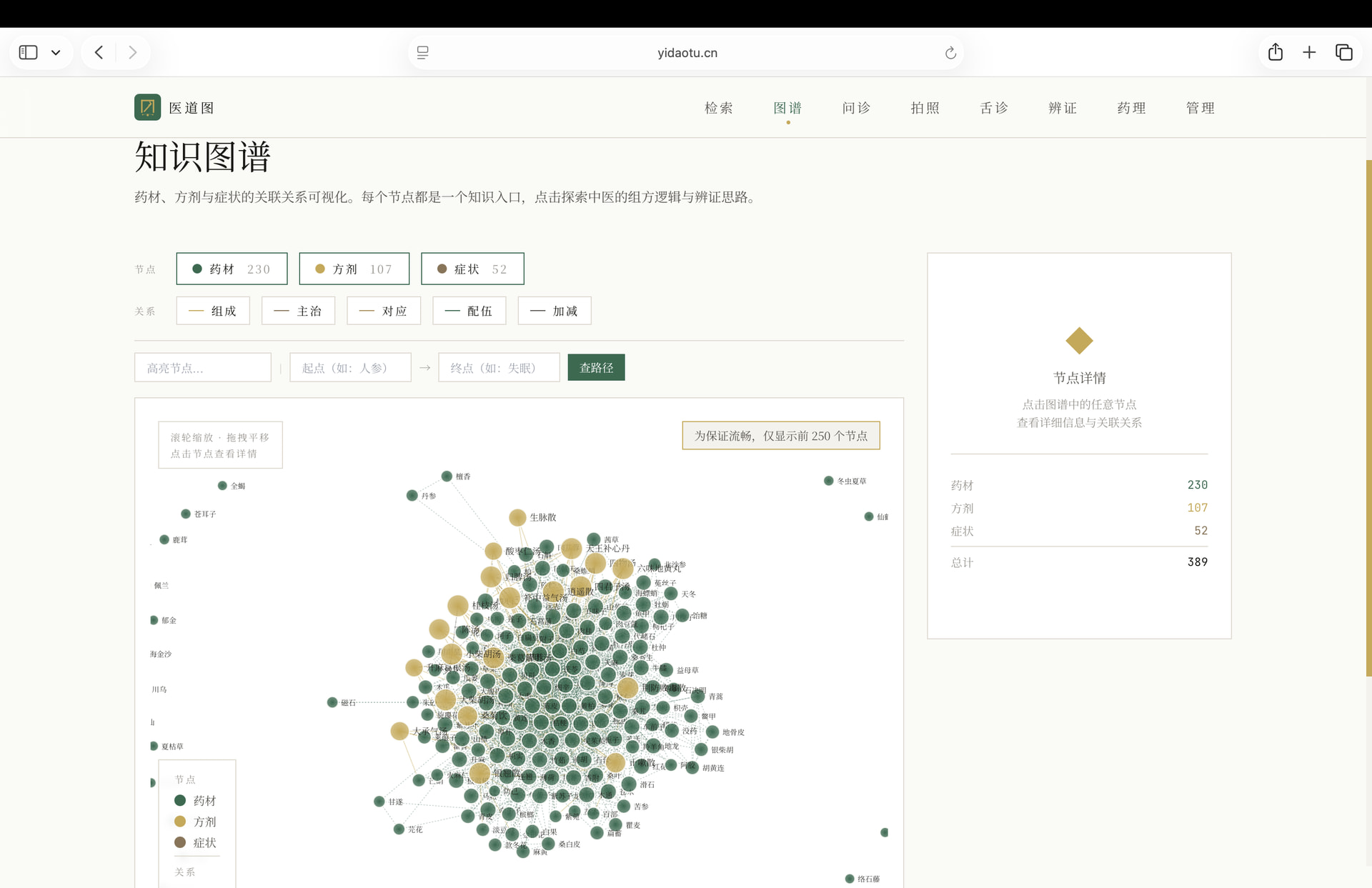Click the 医道图 logo icon

tap(147, 108)
